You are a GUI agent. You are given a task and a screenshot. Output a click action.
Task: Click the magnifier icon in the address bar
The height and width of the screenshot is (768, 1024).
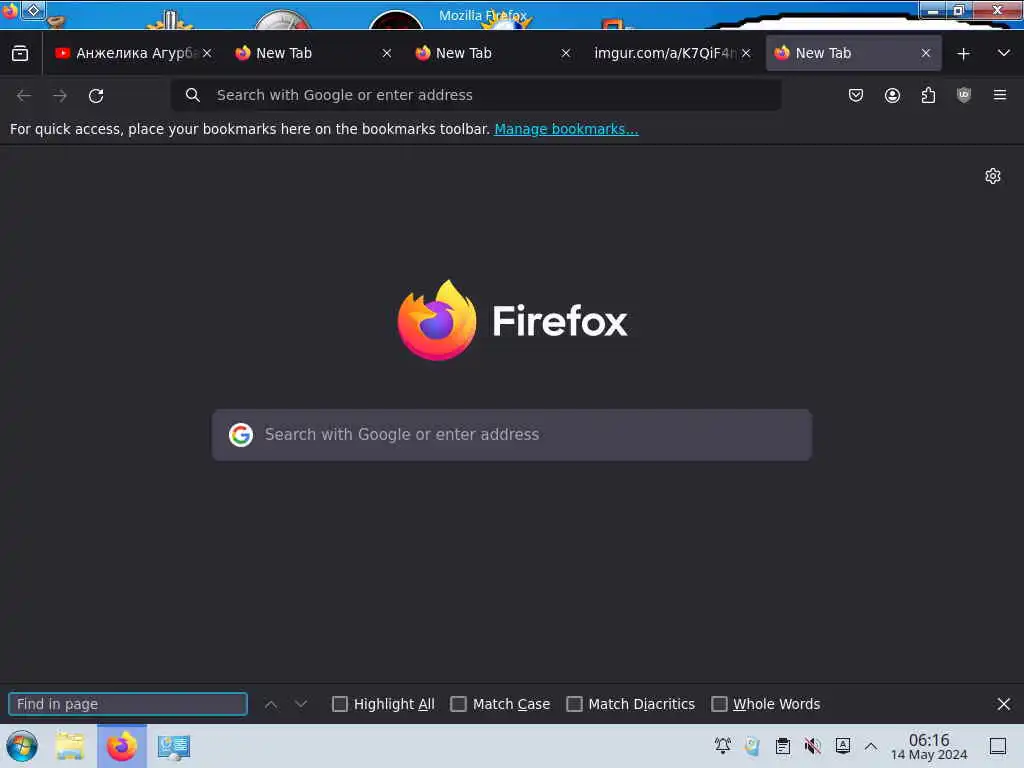coord(193,95)
